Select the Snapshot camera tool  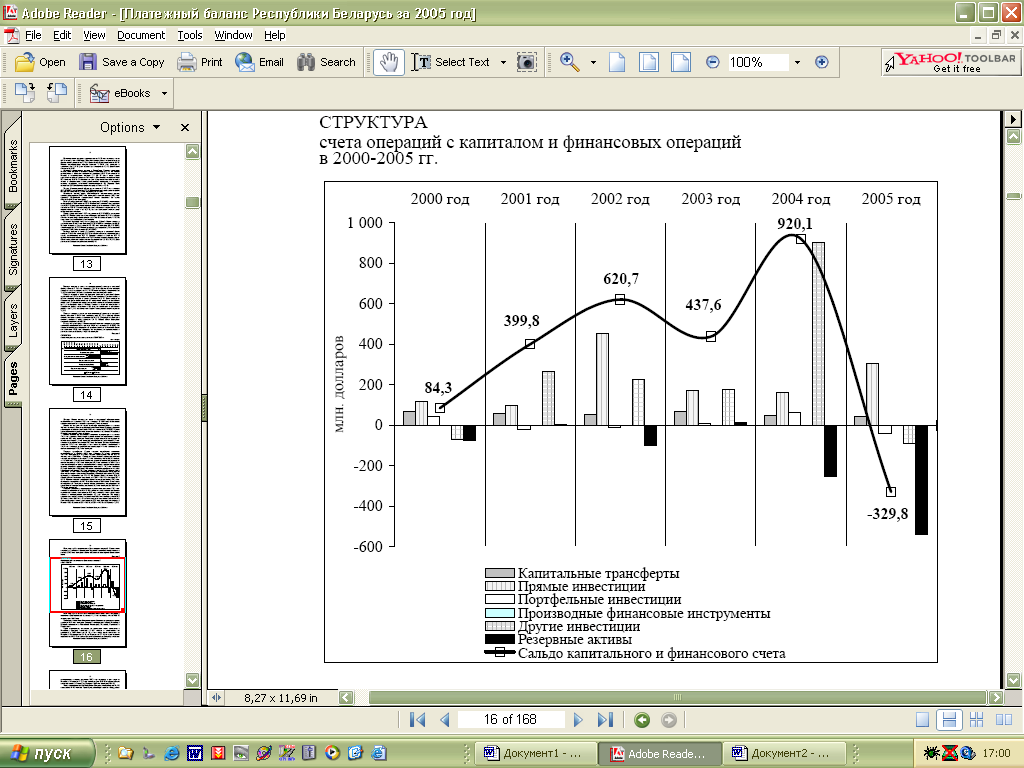(526, 62)
